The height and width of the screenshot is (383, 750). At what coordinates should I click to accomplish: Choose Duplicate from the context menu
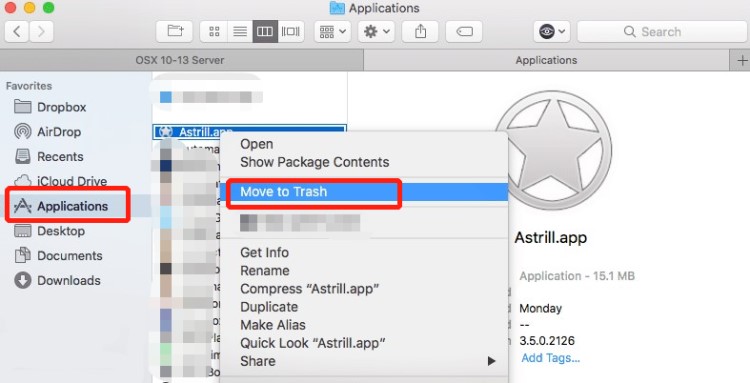pyautogui.click(x=269, y=307)
